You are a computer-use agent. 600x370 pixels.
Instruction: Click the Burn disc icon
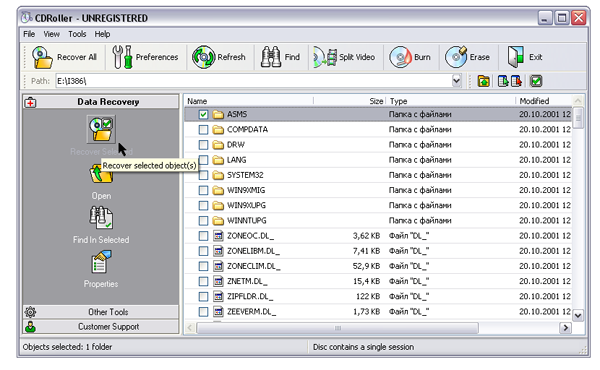[400, 57]
